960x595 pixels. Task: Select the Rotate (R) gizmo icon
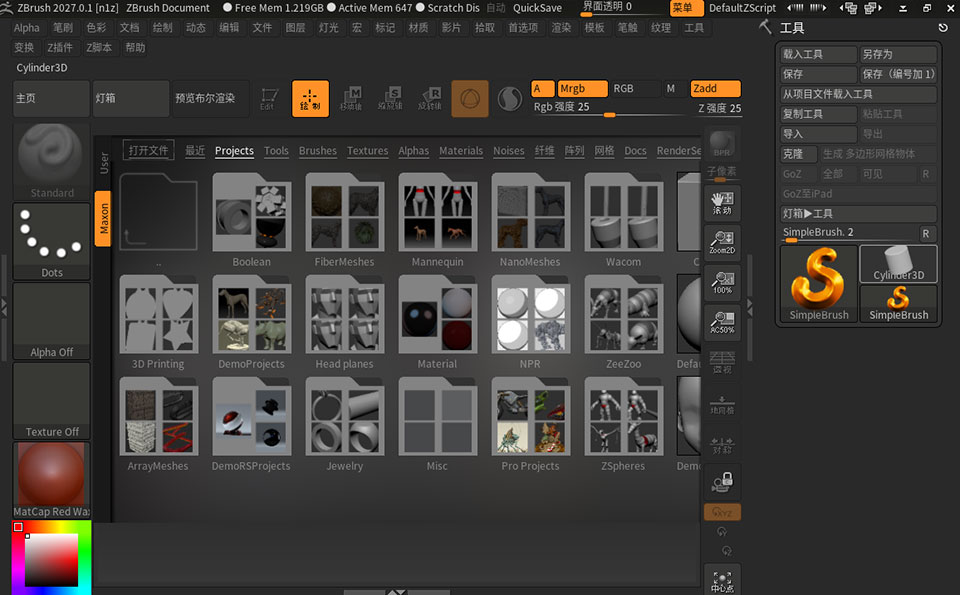pyautogui.click(x=430, y=99)
